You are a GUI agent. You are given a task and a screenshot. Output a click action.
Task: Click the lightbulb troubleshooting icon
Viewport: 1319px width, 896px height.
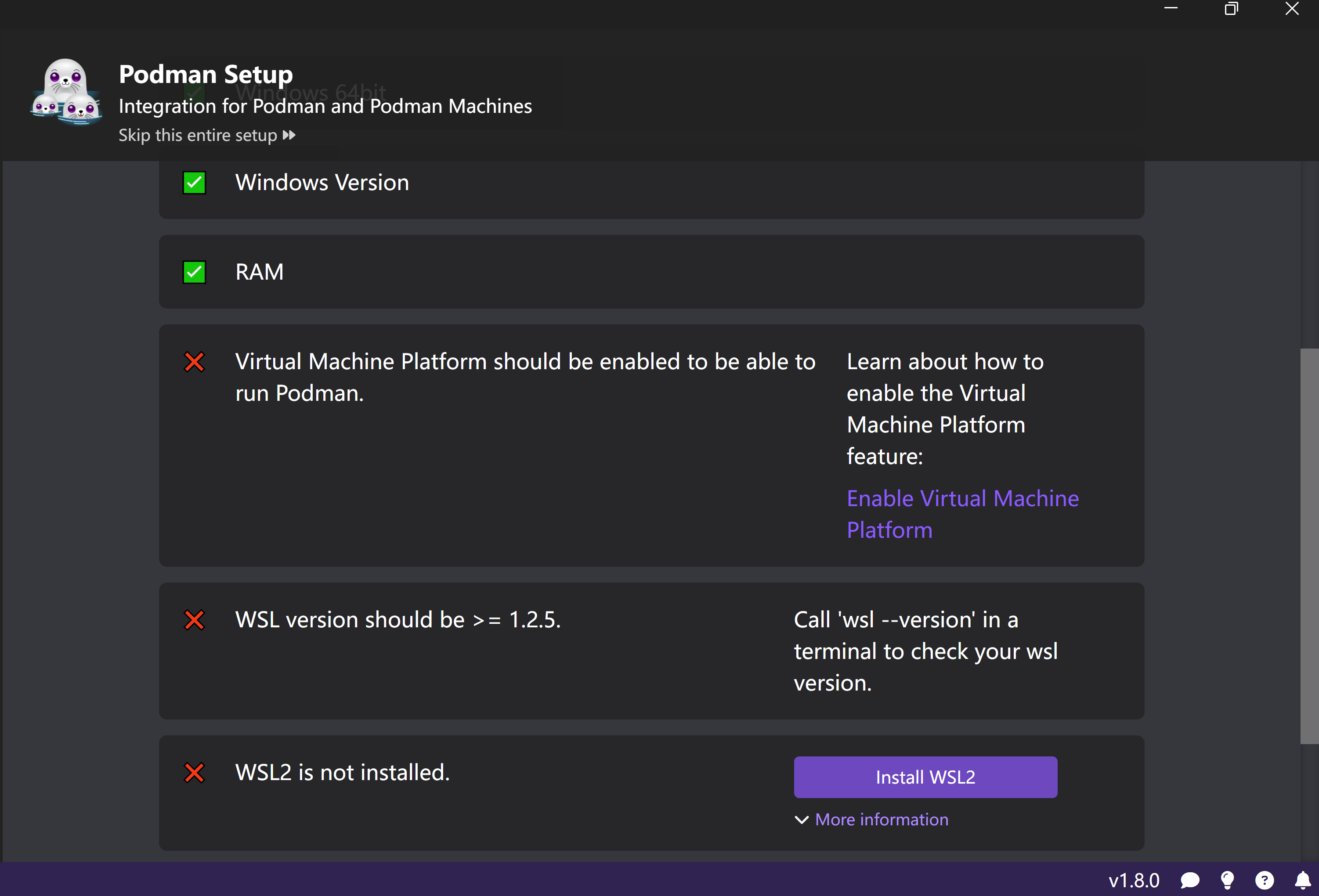click(x=1227, y=880)
